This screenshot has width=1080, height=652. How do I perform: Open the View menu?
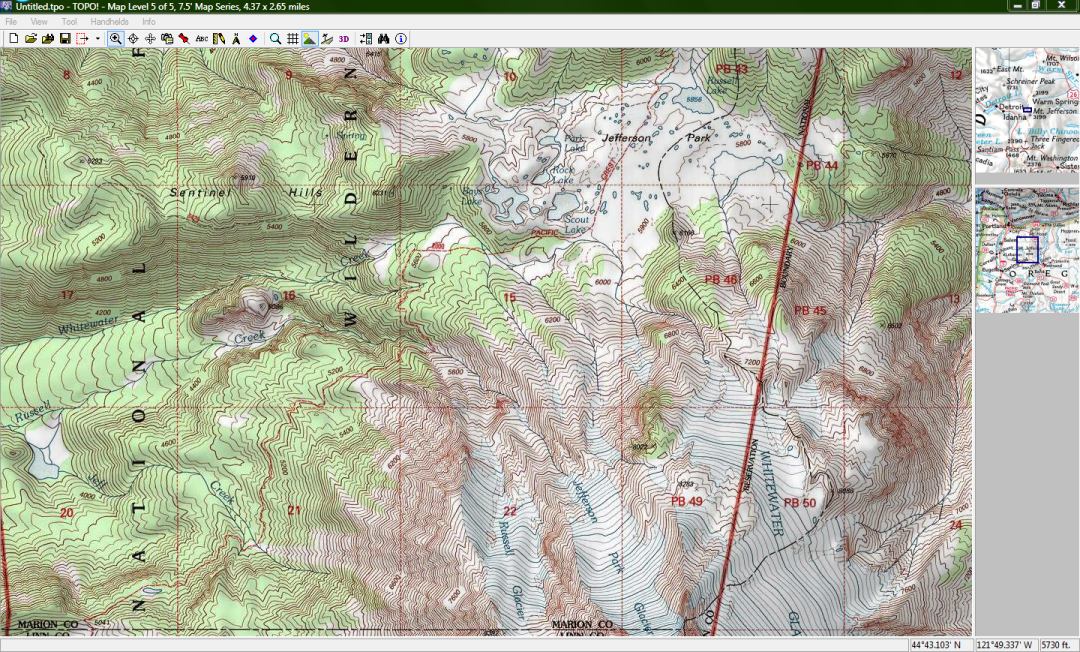point(39,21)
